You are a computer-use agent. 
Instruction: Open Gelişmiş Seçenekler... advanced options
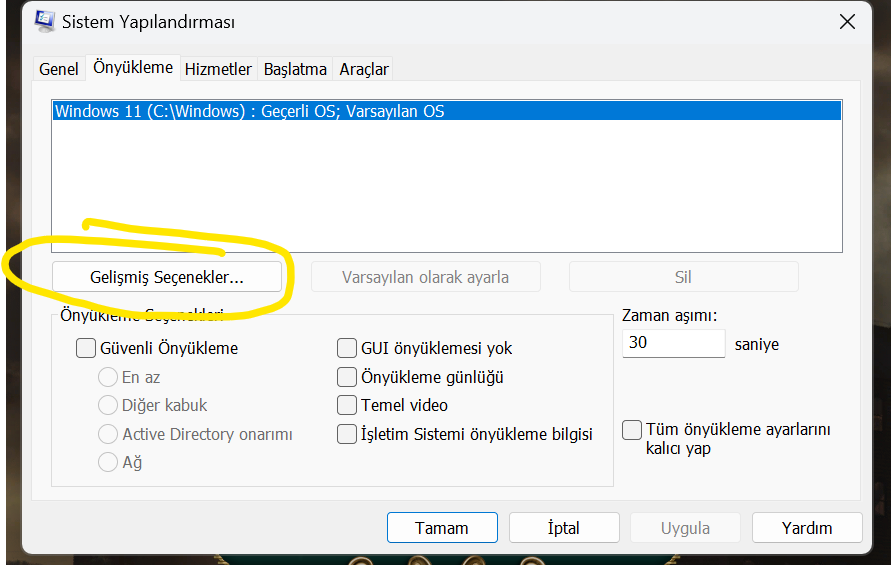click(167, 277)
